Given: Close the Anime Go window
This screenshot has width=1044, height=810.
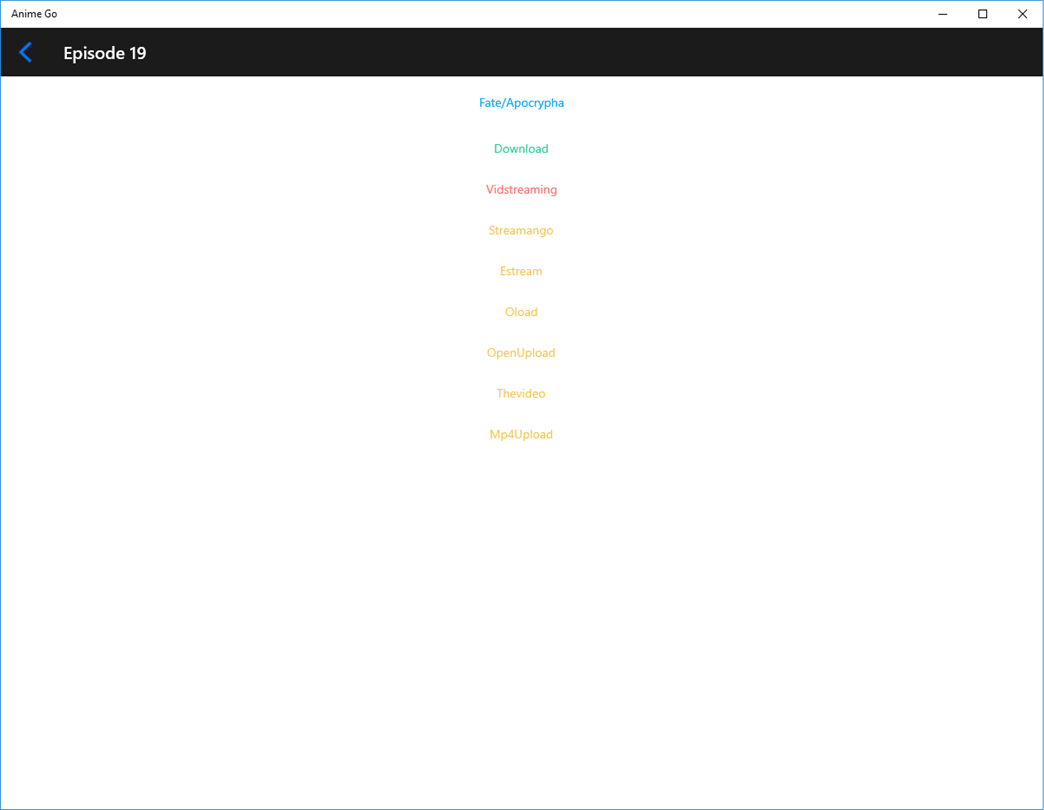Looking at the screenshot, I should [1023, 14].
